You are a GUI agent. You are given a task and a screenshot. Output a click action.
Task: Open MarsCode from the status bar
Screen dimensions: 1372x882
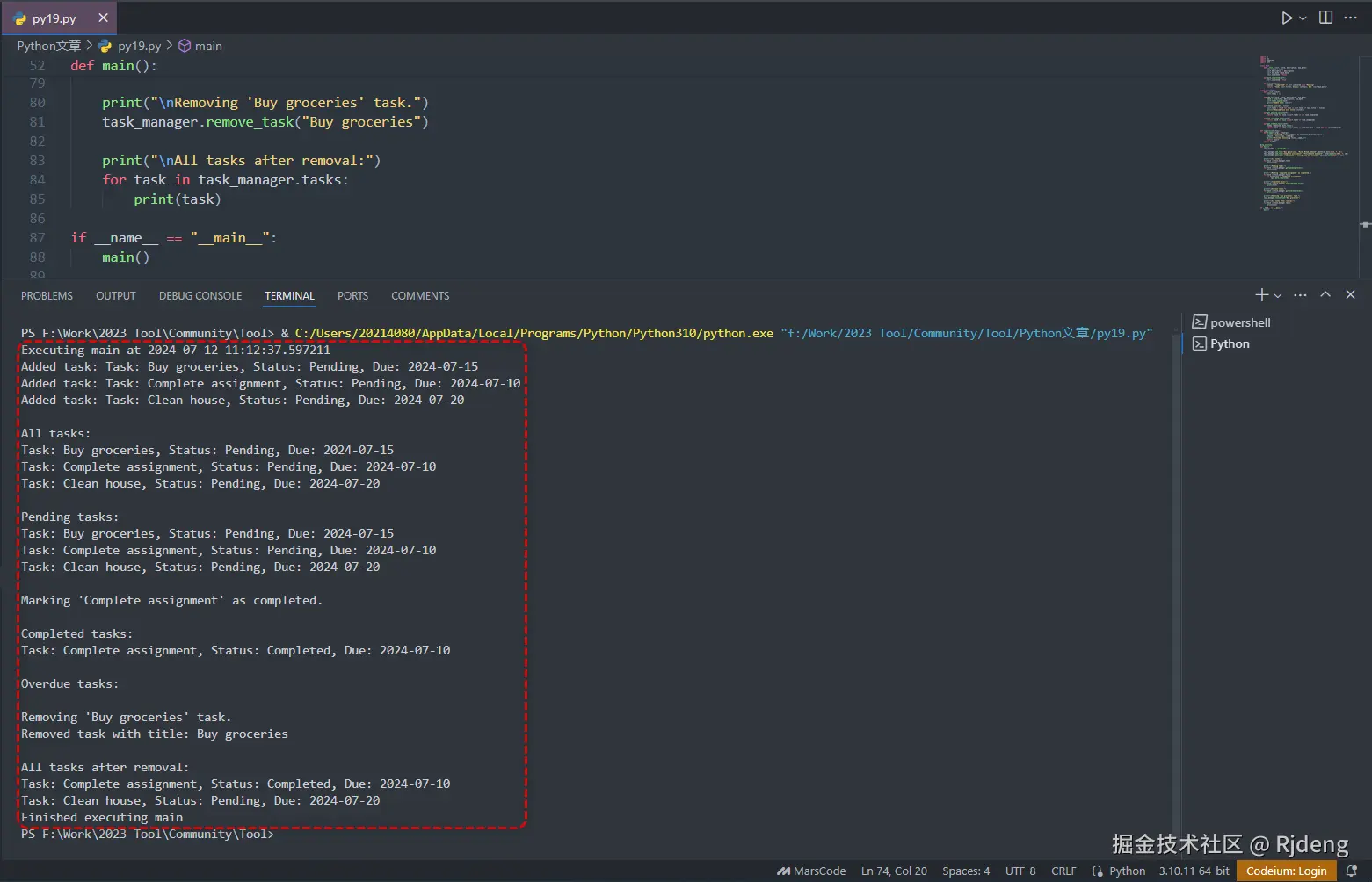[x=811, y=871]
